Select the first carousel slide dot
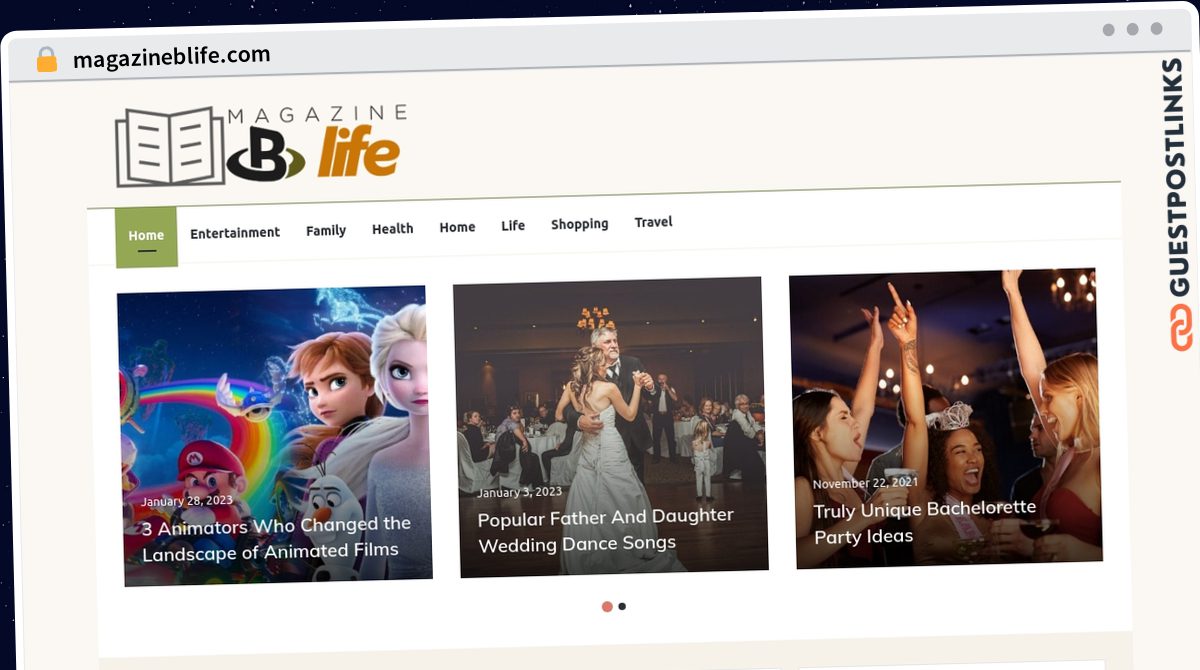The height and width of the screenshot is (670, 1200). [607, 607]
